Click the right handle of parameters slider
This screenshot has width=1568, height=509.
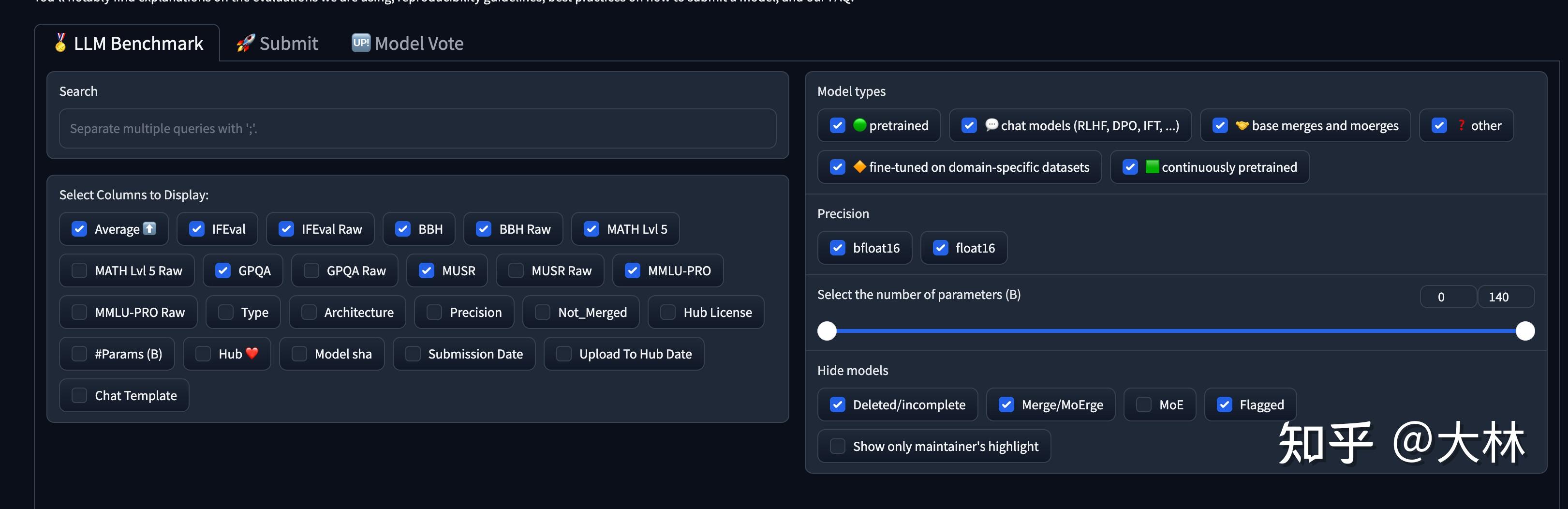(x=1525, y=330)
